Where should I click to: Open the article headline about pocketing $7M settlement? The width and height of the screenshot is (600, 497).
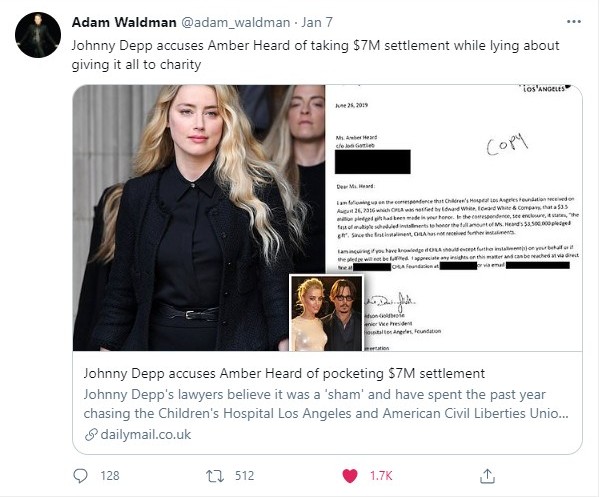(x=284, y=373)
